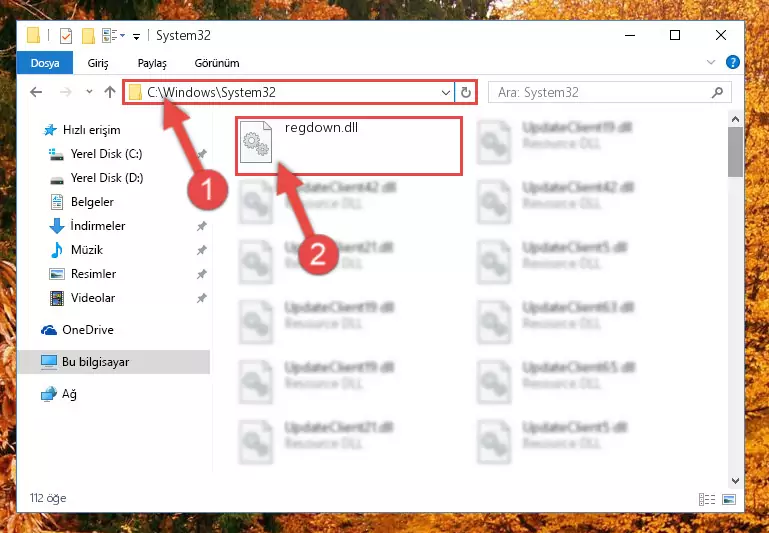Expand the ribbon with the chevron
Screen dimensions: 769x533
point(711,62)
